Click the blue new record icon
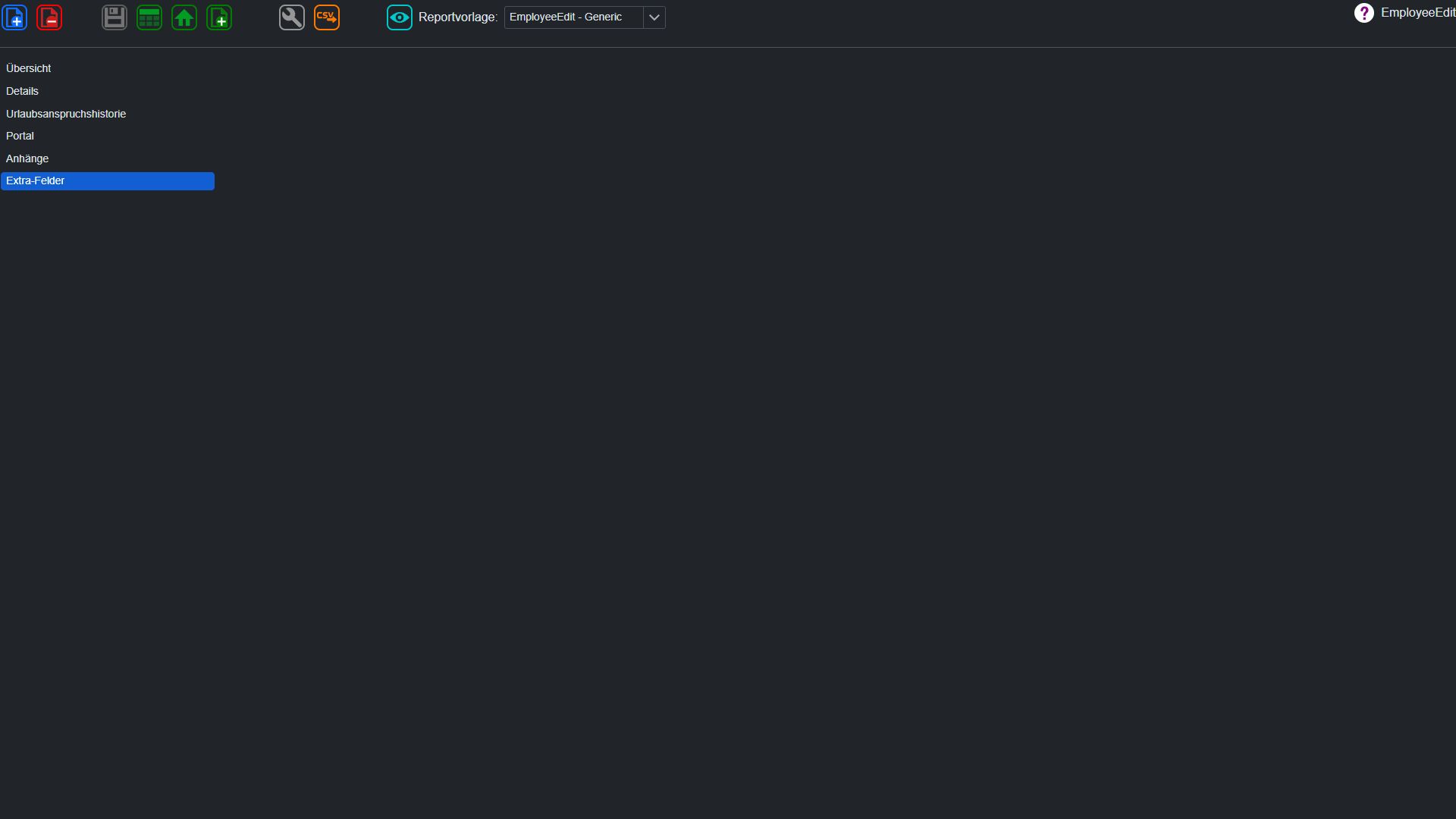Screen dimensions: 1456x819 click(x=14, y=17)
